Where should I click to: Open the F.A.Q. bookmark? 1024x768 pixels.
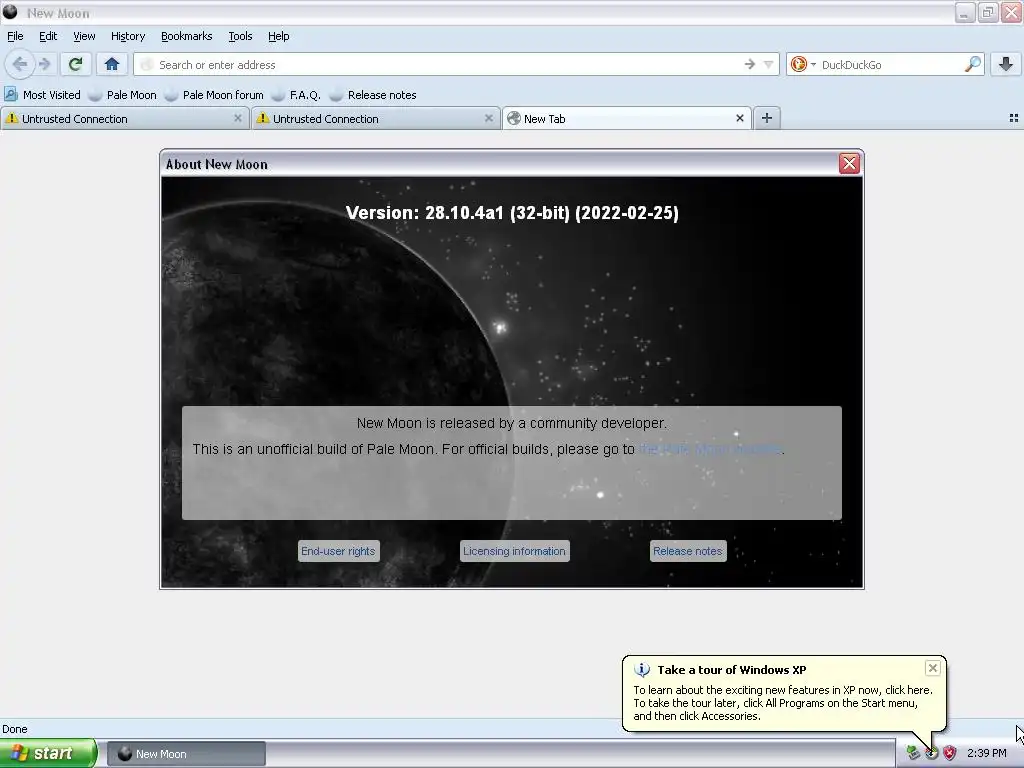[296, 95]
